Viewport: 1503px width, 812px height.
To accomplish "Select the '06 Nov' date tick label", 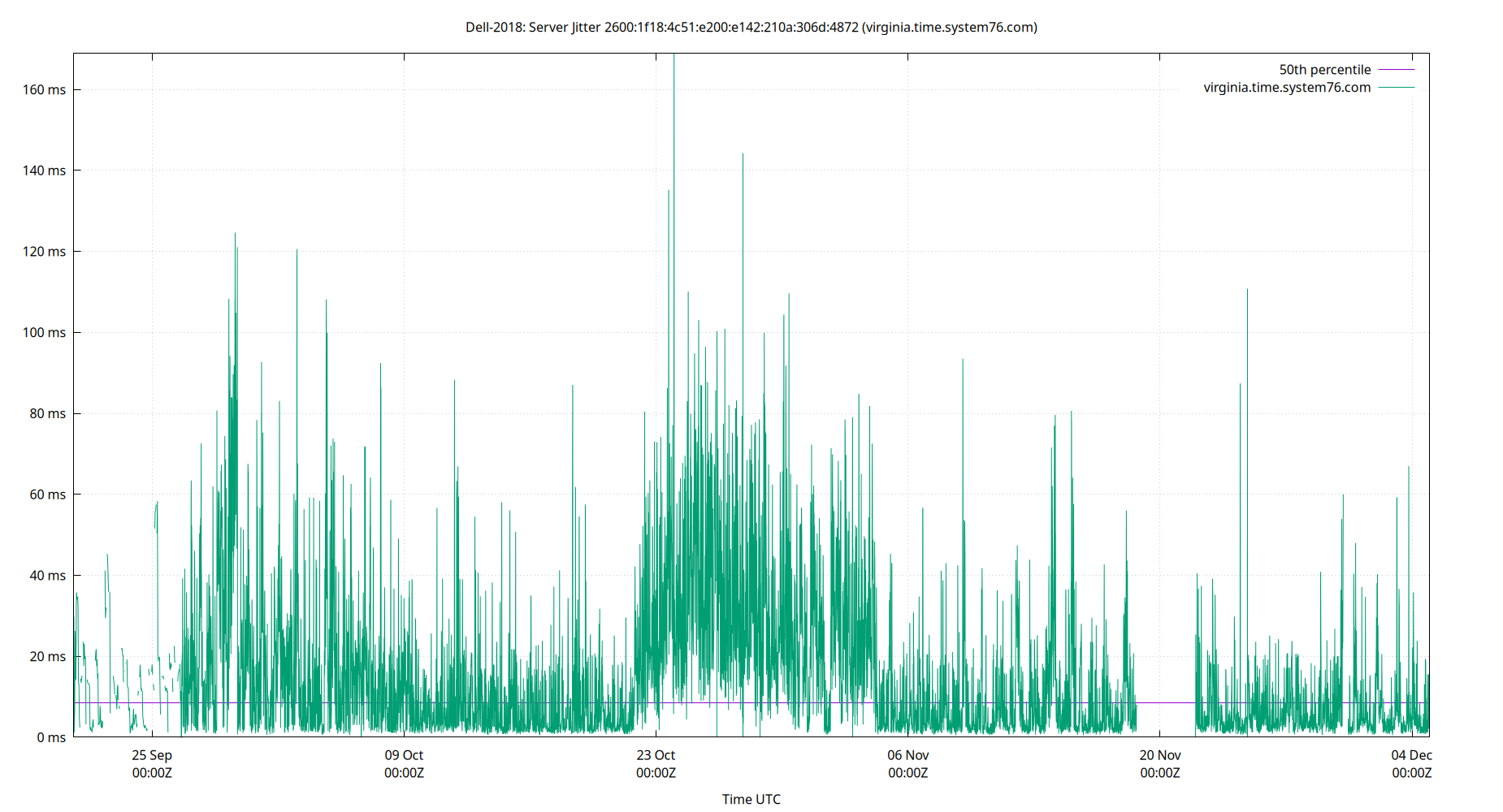I will (x=909, y=755).
